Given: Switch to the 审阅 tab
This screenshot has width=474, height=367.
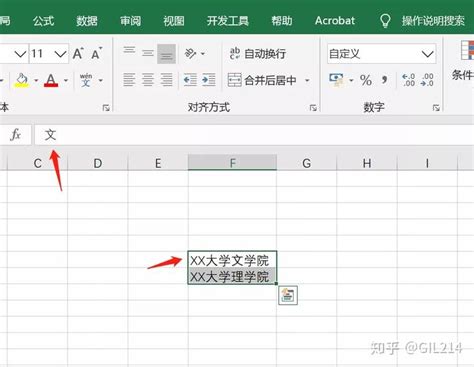Looking at the screenshot, I should pyautogui.click(x=130, y=21).
